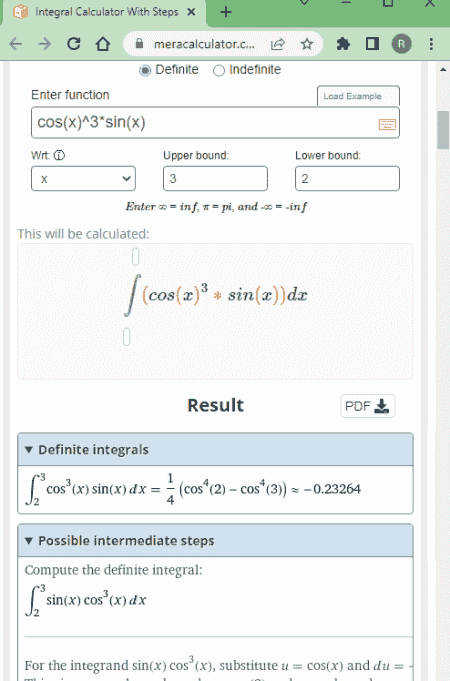The width and height of the screenshot is (450, 681).
Task: Open a new browser tab
Action: 226,12
